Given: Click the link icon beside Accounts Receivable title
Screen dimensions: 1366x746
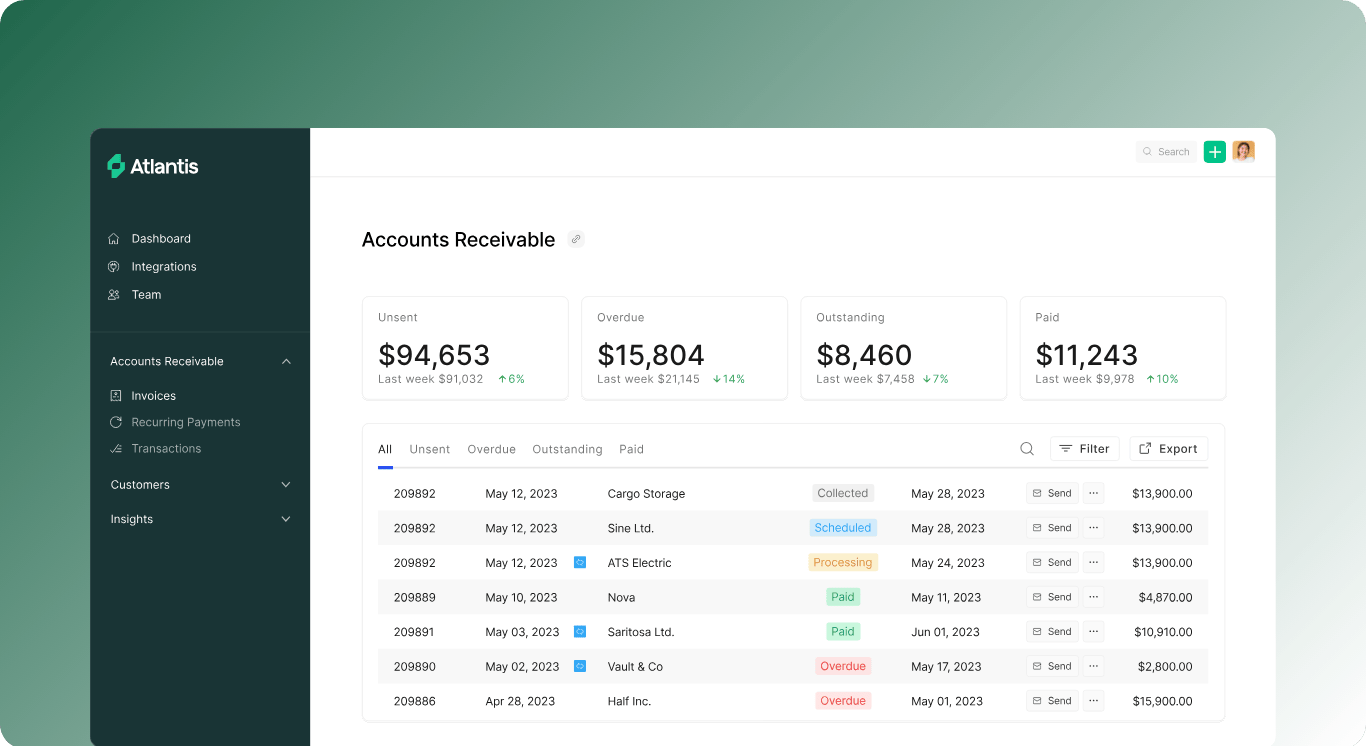Looking at the screenshot, I should coord(575,239).
